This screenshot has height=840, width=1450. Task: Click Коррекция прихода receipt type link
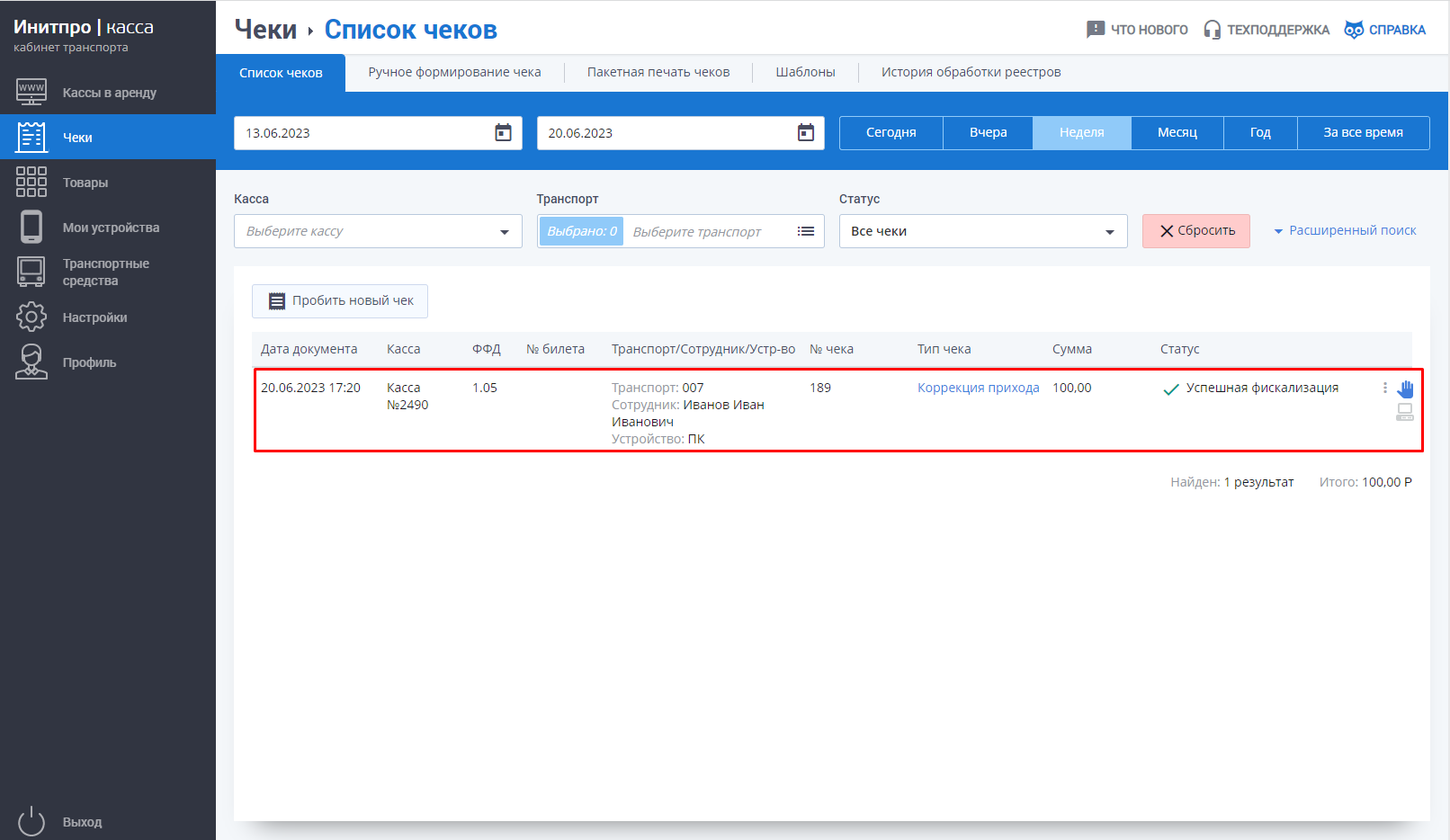point(978,388)
